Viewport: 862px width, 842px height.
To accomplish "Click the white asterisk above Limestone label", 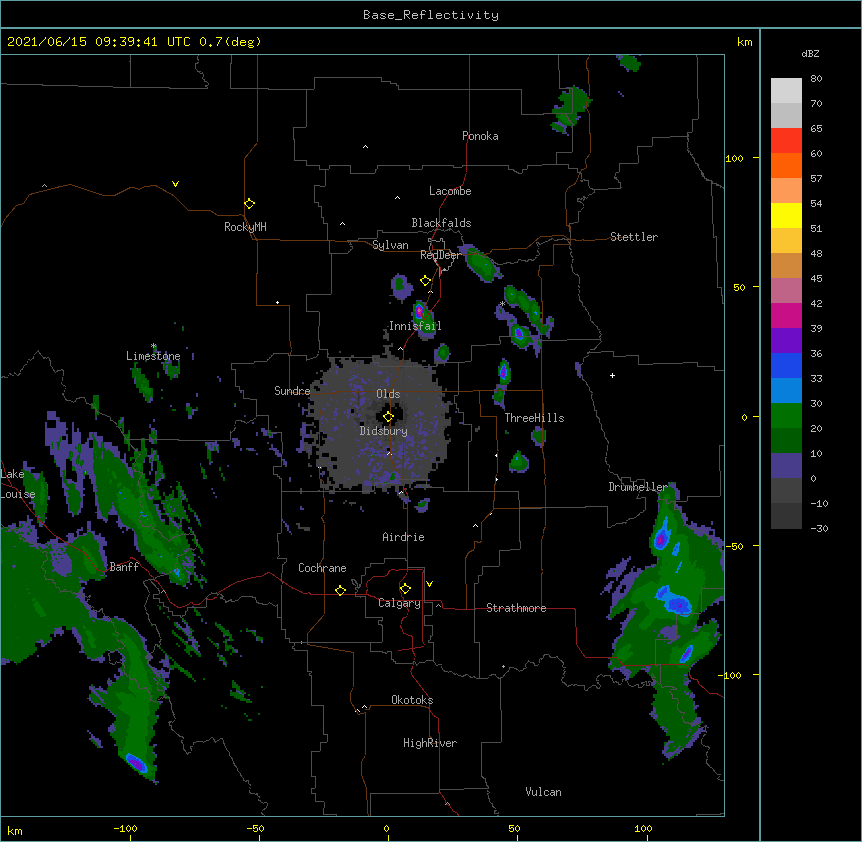I will pyautogui.click(x=153, y=346).
